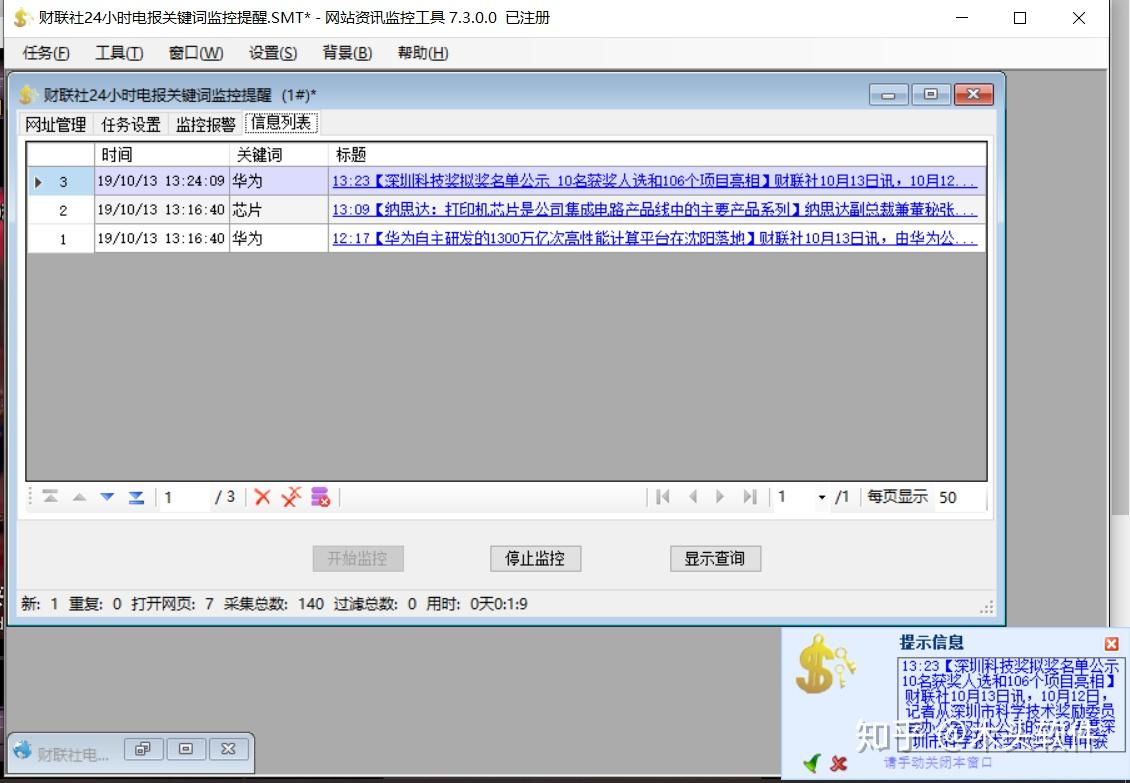The height and width of the screenshot is (783, 1130).
Task: Maximize the minimized 财联社电... child window
Action: click(x=186, y=749)
